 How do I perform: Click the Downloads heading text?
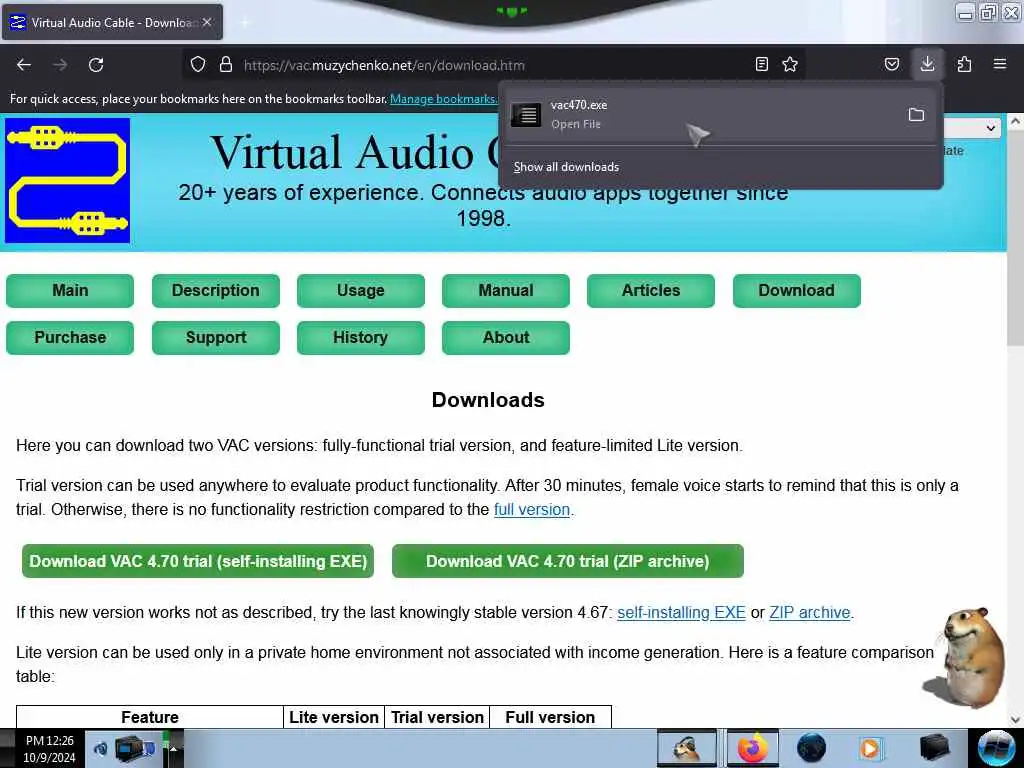(x=488, y=400)
